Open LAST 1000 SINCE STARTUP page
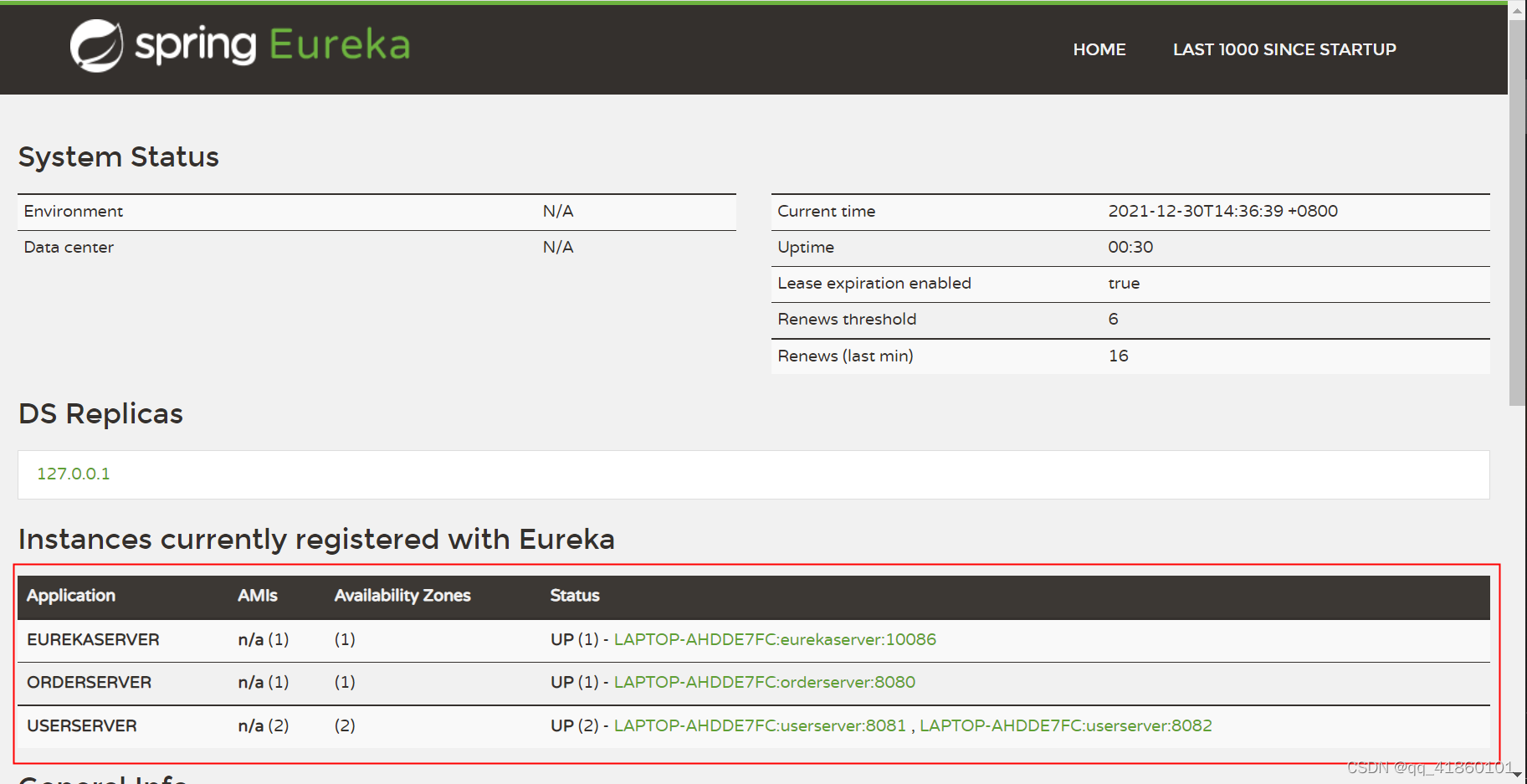This screenshot has width=1527, height=784. (x=1284, y=49)
